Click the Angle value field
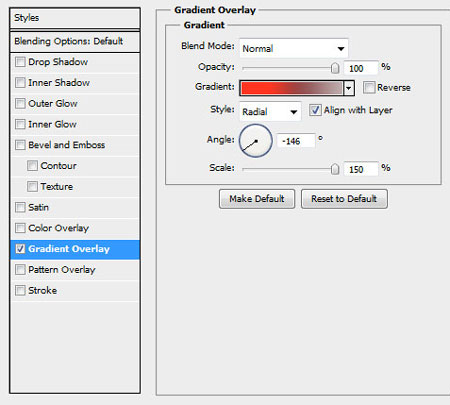450x405 pixels. point(296,141)
